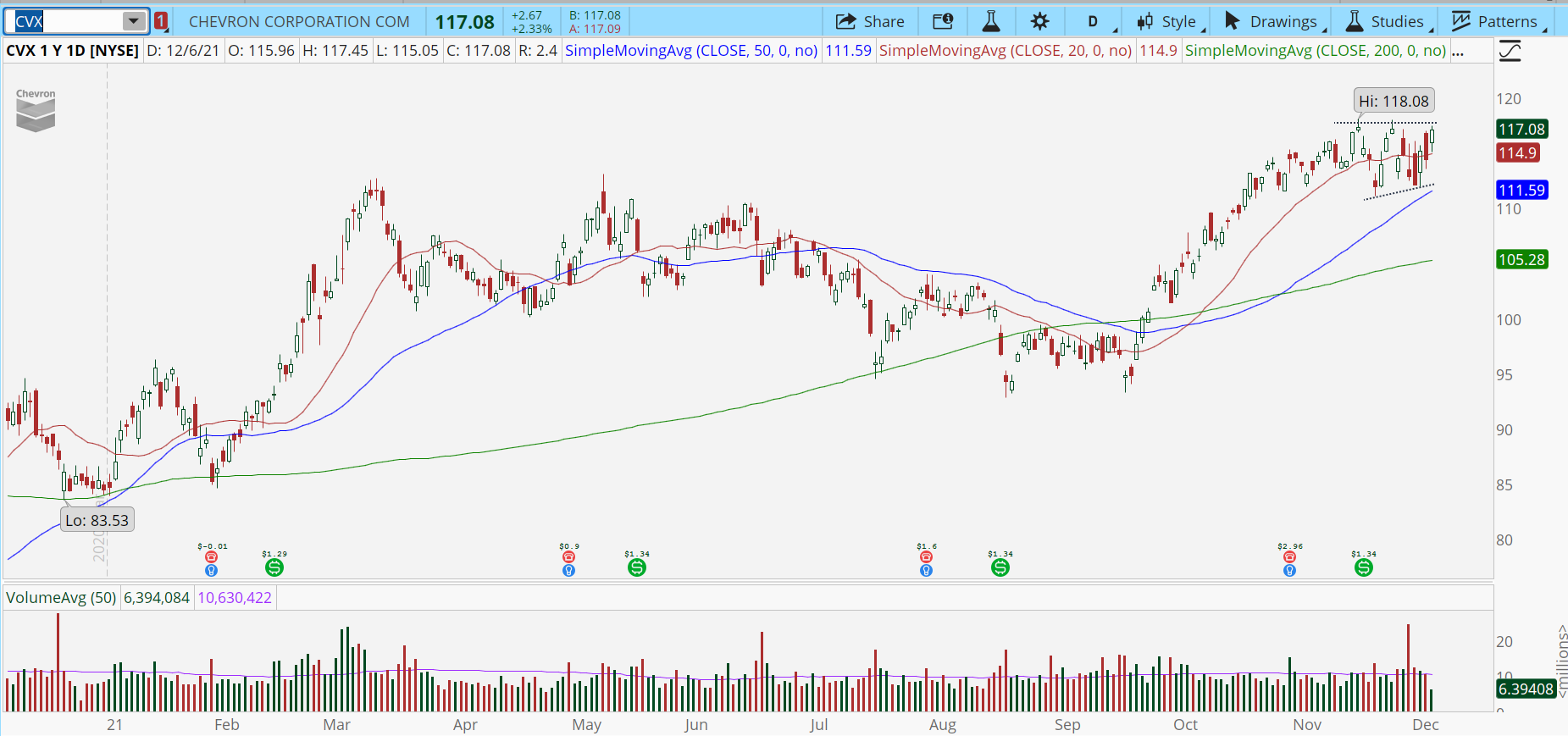This screenshot has height=736, width=1568.
Task: Click the SimpleMovingAvg 20 study label
Action: [1006, 51]
